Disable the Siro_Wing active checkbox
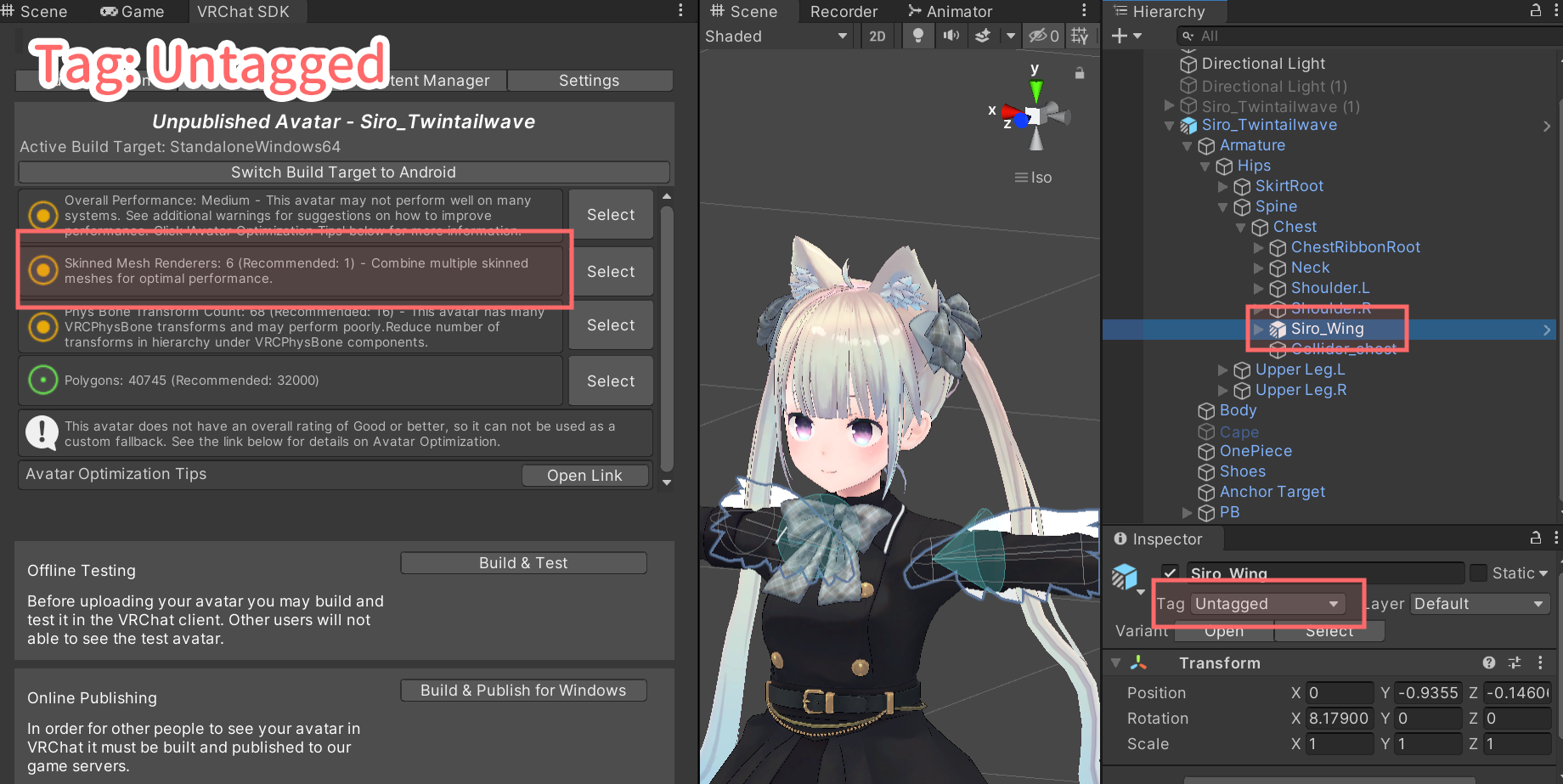Image resolution: width=1563 pixels, height=784 pixels. pos(1171,572)
